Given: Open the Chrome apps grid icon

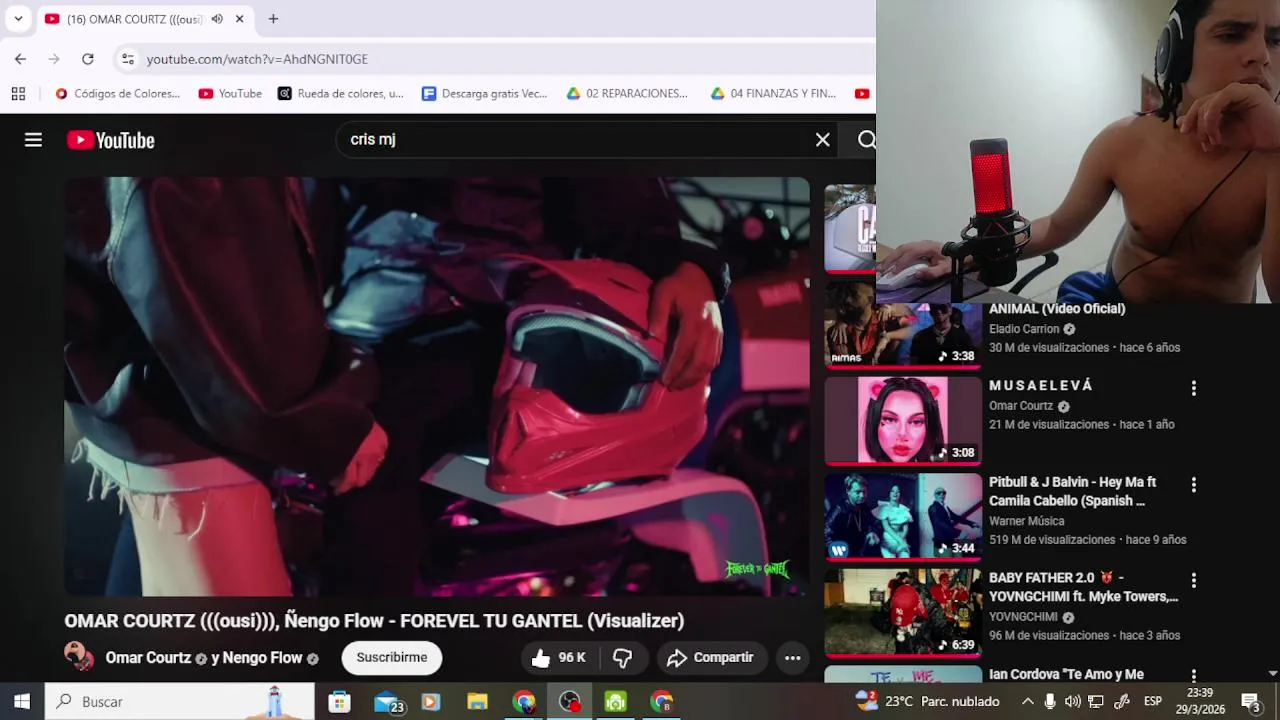Looking at the screenshot, I should point(18,94).
